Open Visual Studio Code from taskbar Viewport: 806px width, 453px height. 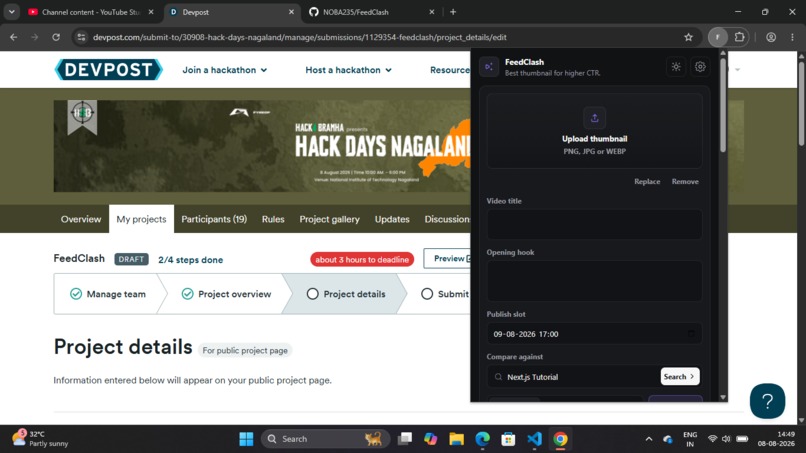tap(534, 439)
